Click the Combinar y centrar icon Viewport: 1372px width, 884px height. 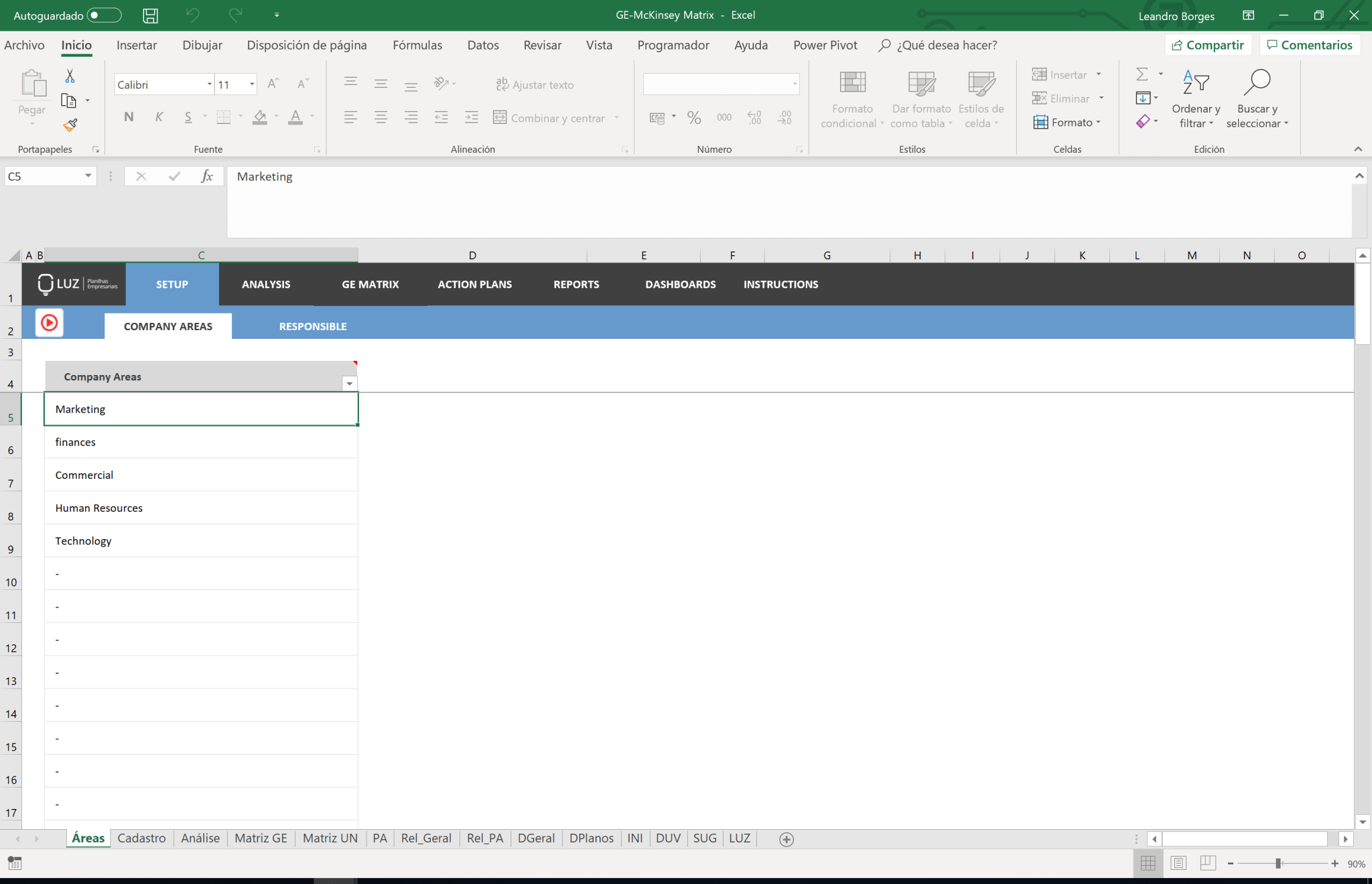[x=499, y=117]
